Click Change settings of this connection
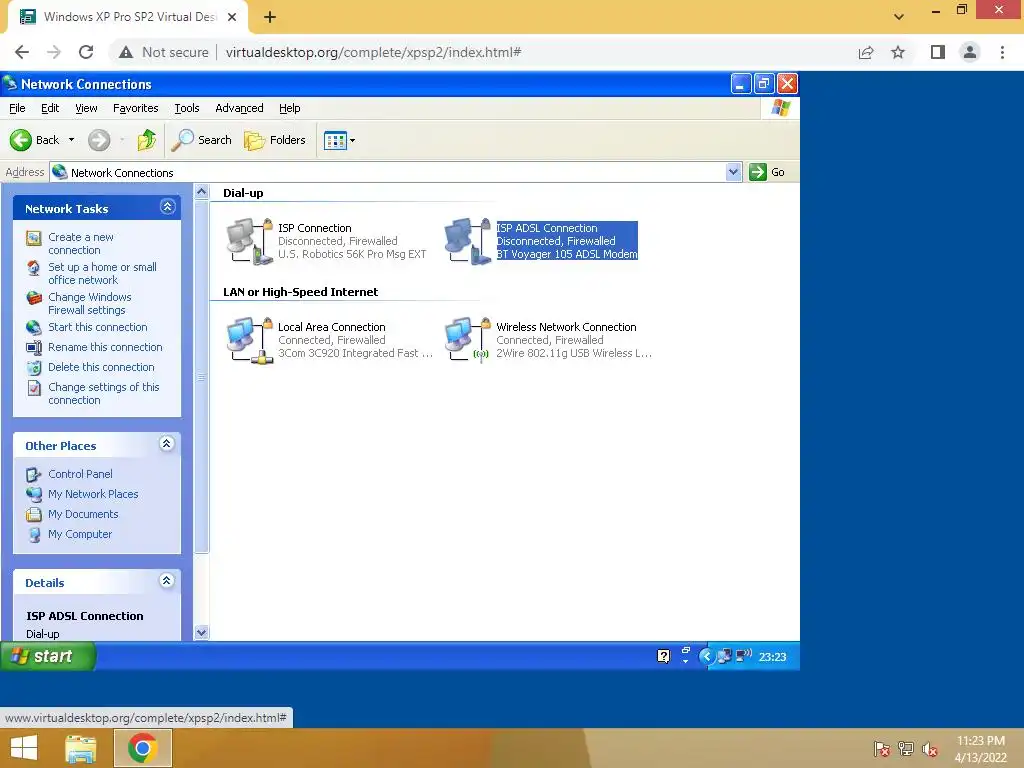Image resolution: width=1024 pixels, height=768 pixels. coord(104,394)
